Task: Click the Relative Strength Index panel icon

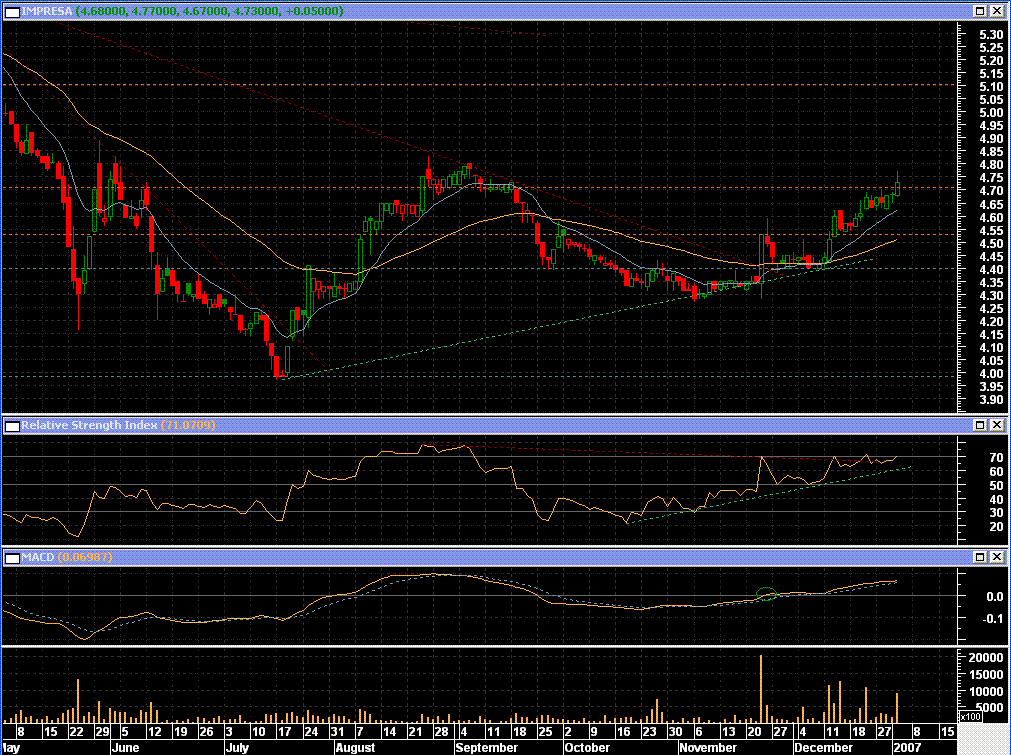Action: coord(10,425)
